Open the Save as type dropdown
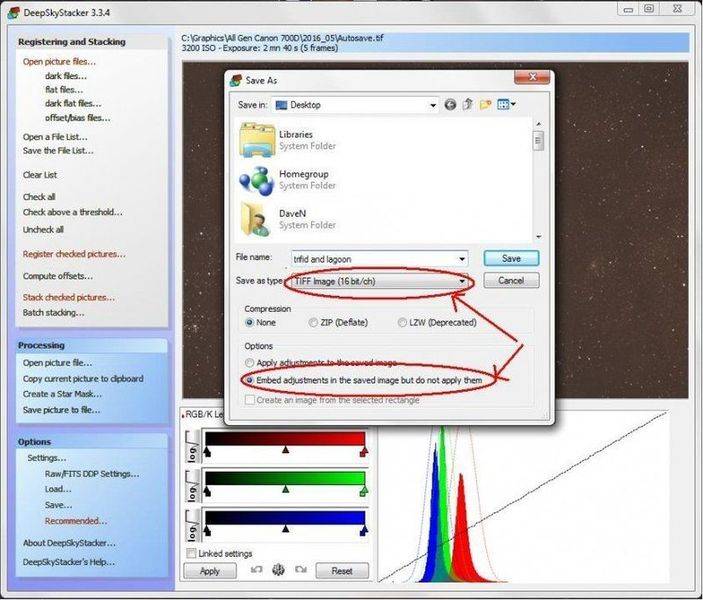This screenshot has height=600, width=703. [x=461, y=282]
